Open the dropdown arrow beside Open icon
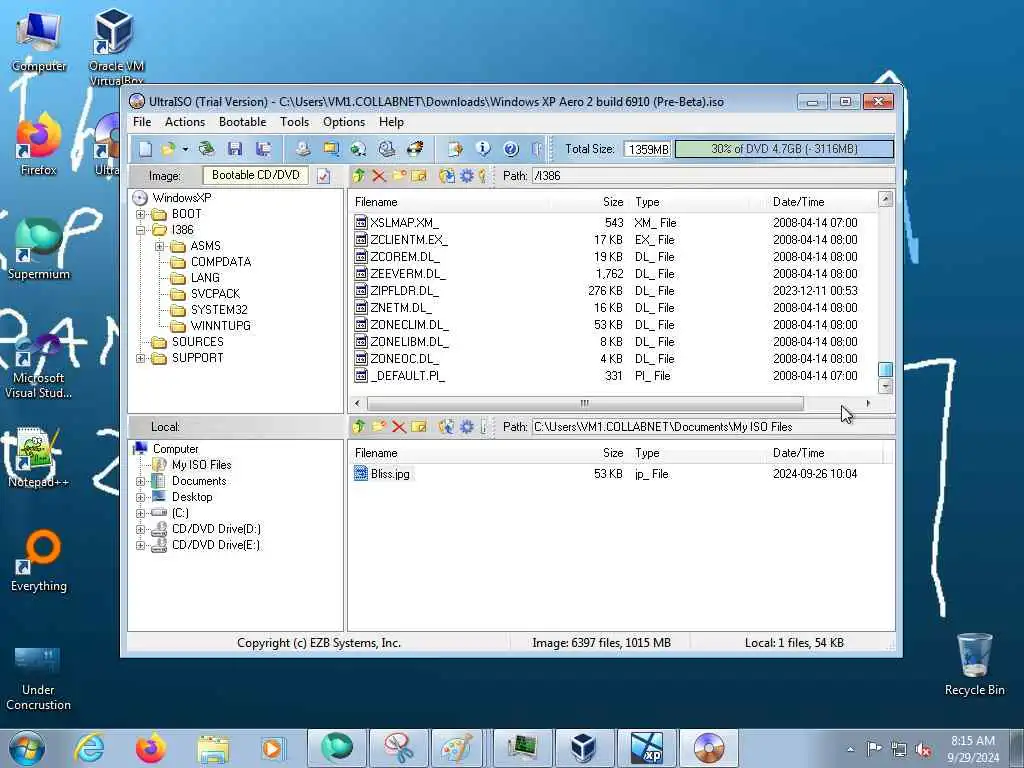Image resolution: width=1024 pixels, height=768 pixels. coord(185,150)
